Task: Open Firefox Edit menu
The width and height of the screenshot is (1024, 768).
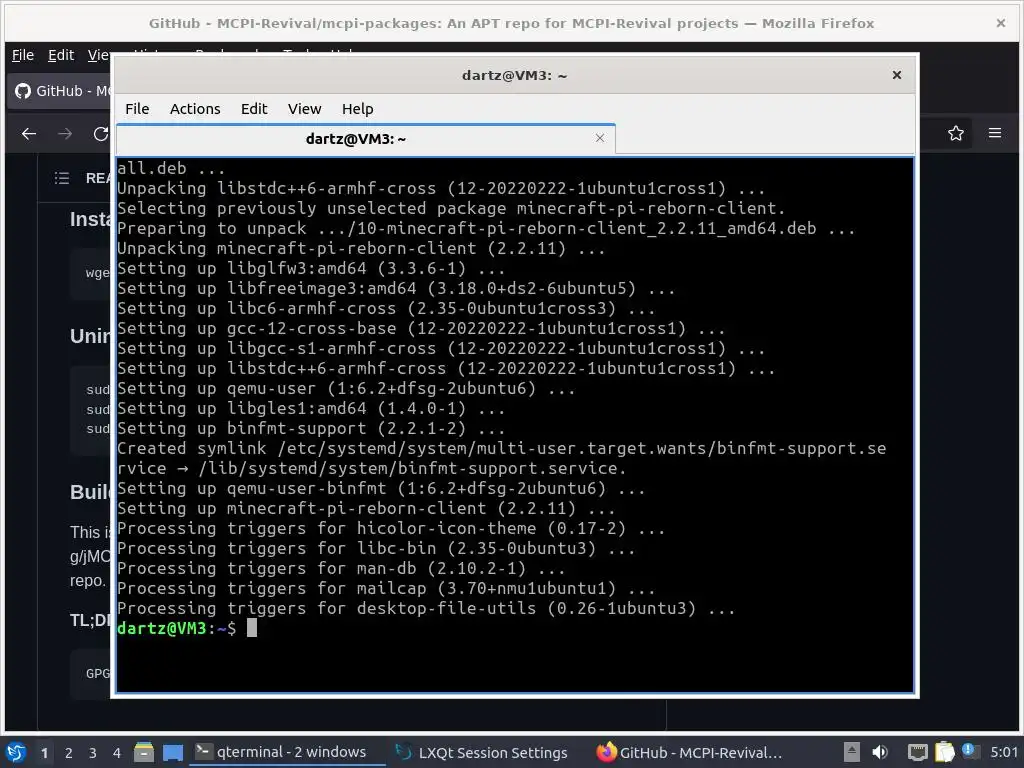Action: click(x=61, y=56)
